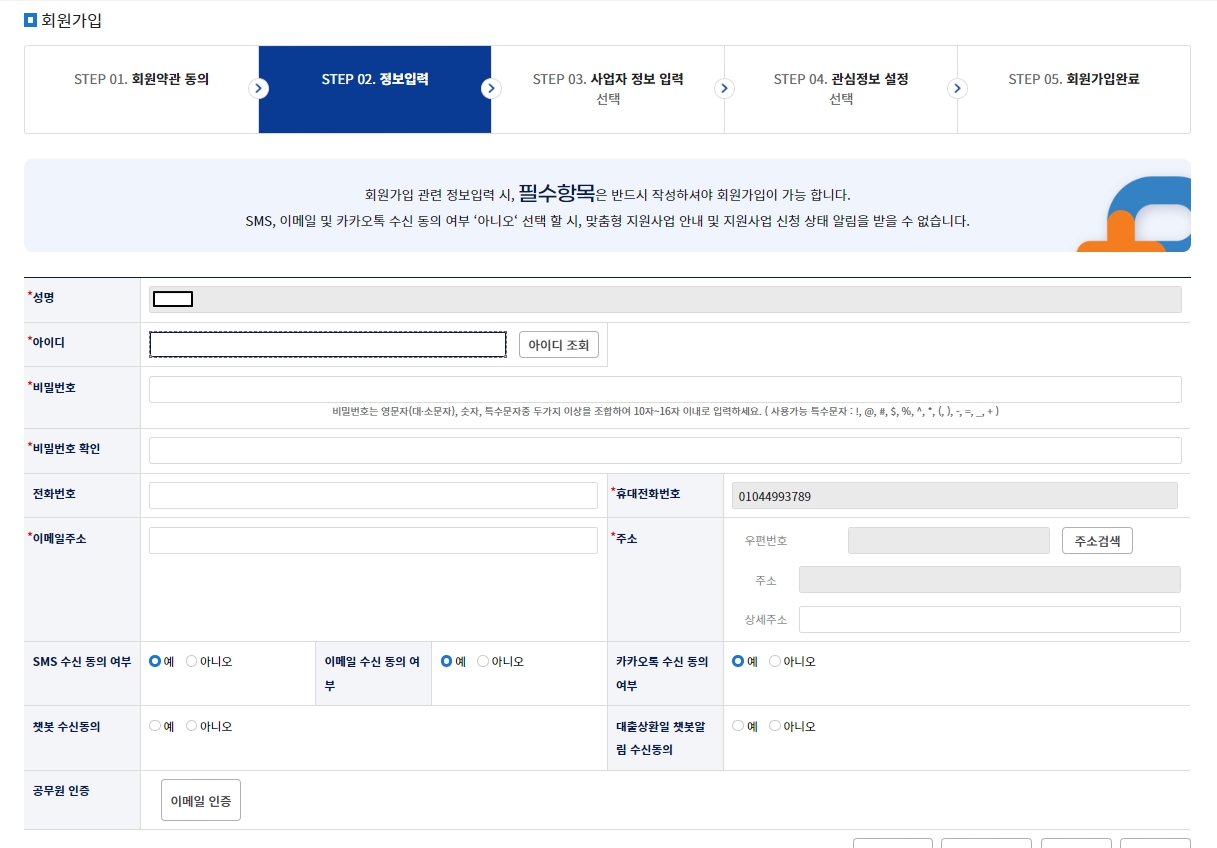Viewport: 1217px width, 848px height.
Task: Select 예 for 대출상환일 챗봇알림 수신동의
Action: pos(739,725)
